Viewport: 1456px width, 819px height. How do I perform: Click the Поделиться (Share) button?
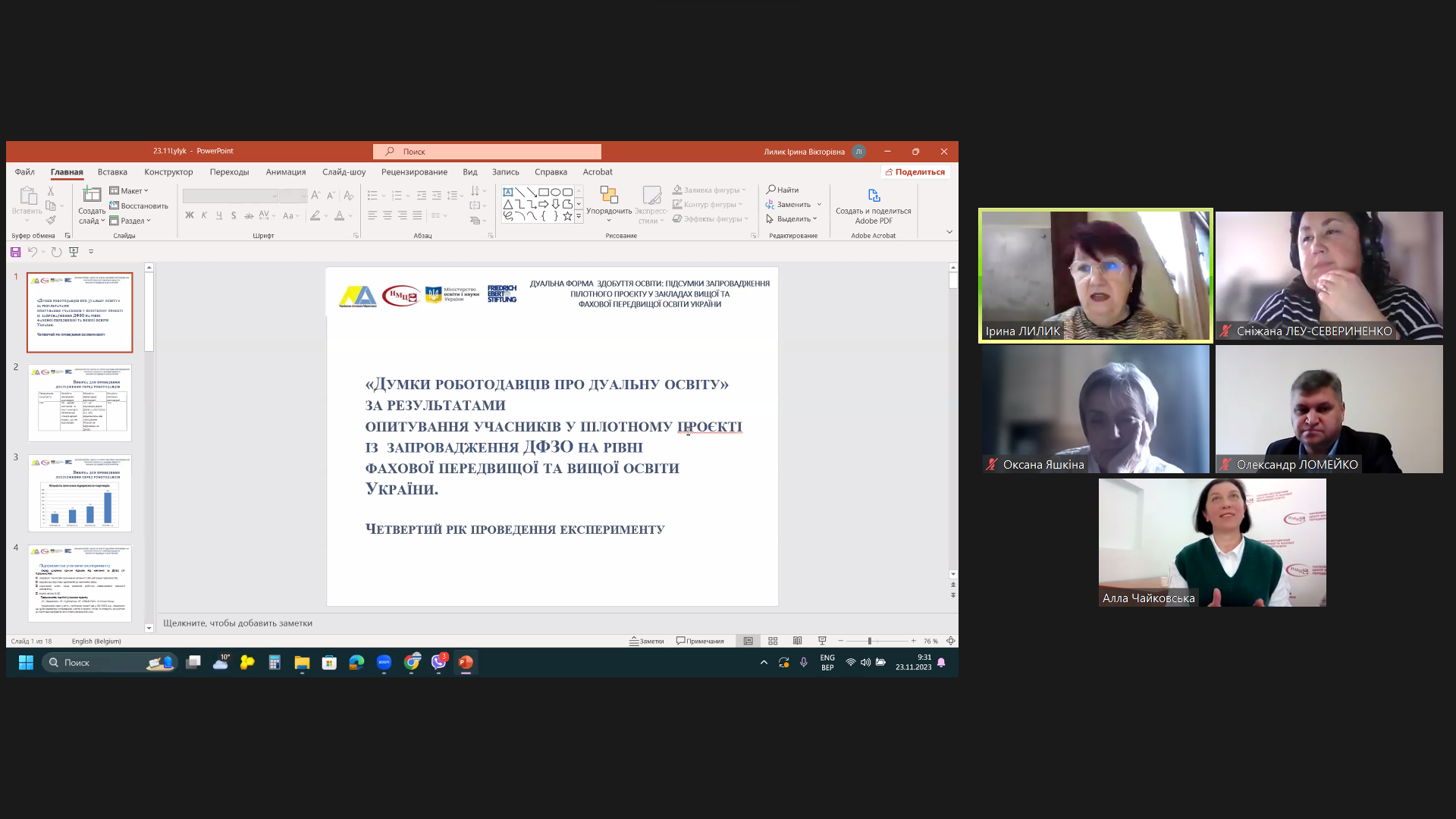915,172
